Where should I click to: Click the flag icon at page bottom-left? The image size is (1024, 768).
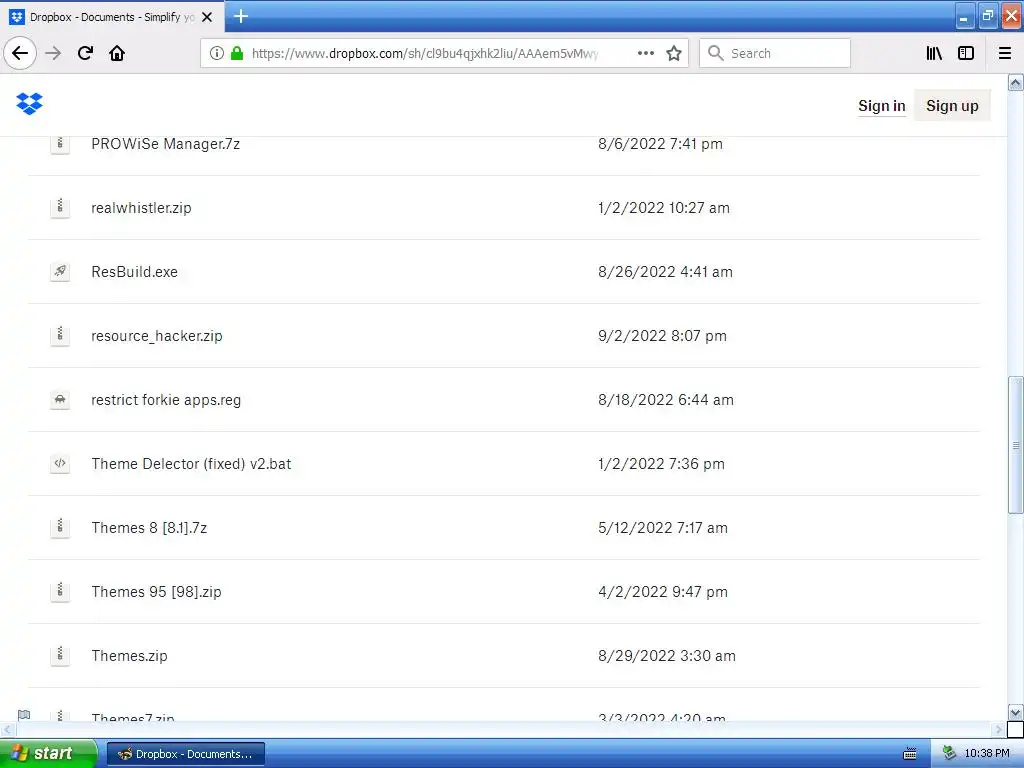[x=24, y=714]
